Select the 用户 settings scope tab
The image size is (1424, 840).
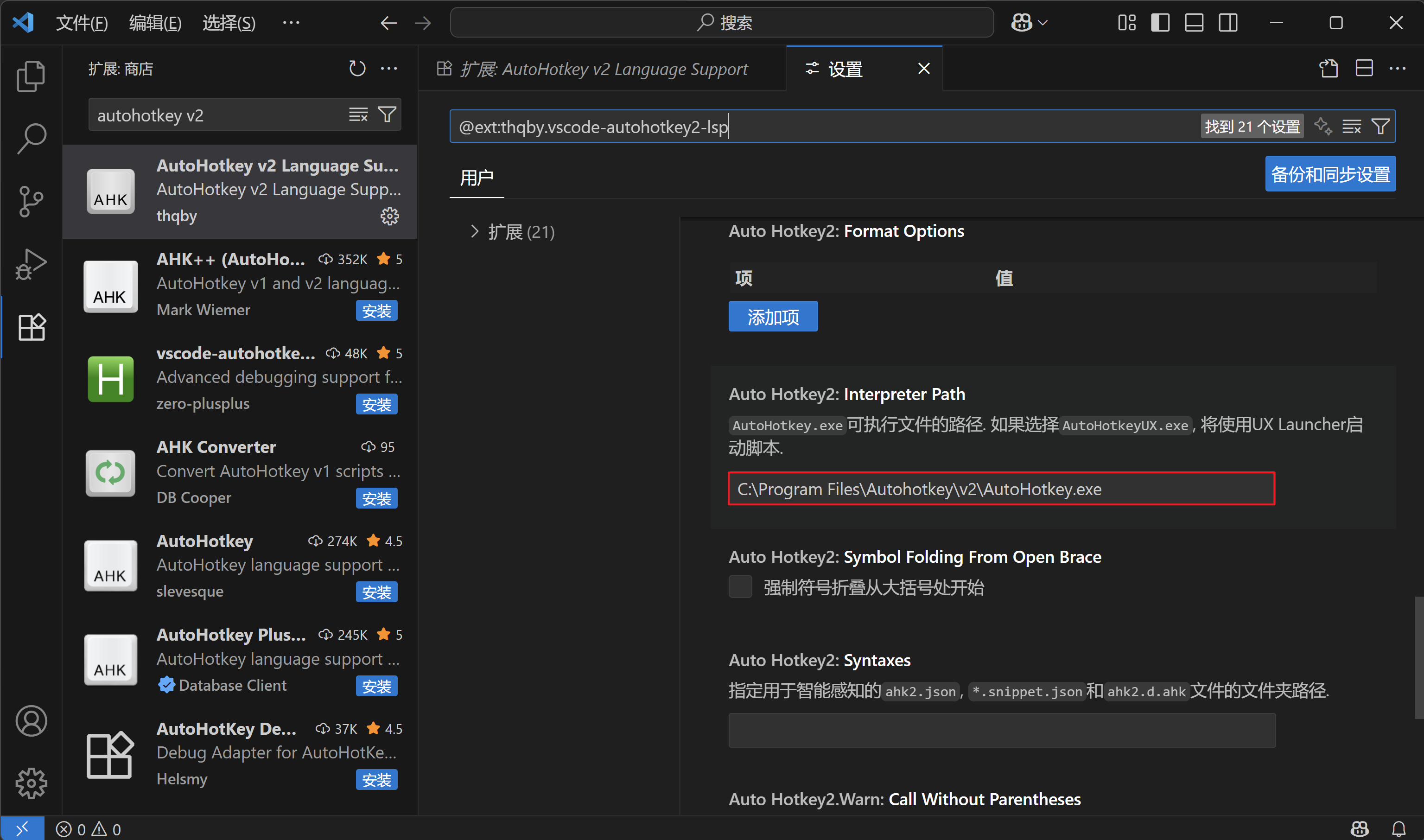click(477, 178)
